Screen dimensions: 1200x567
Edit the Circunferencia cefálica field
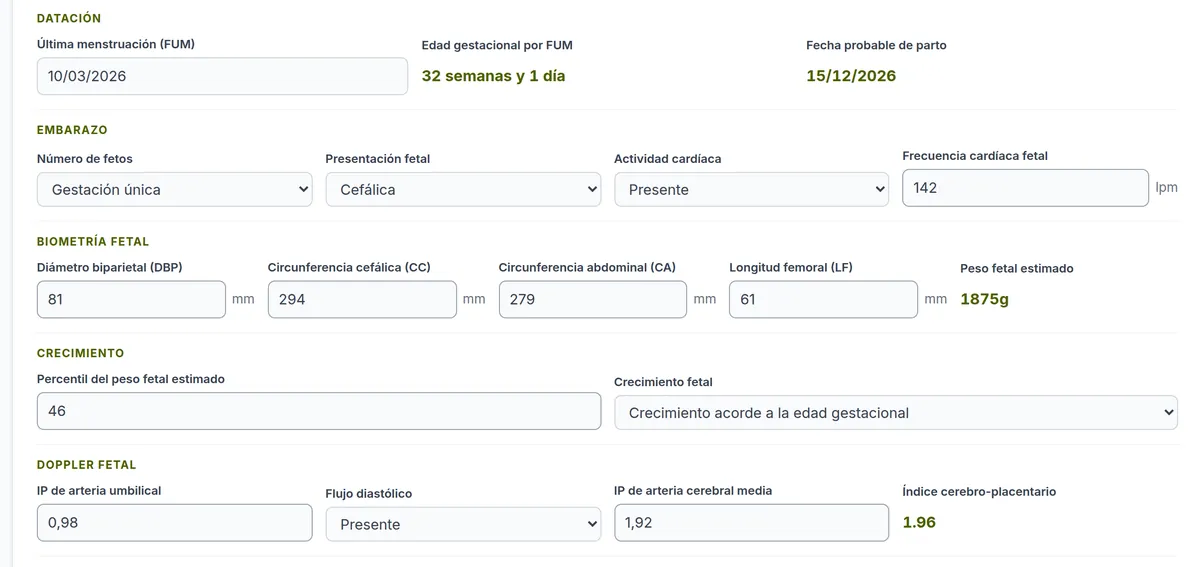coord(362,299)
